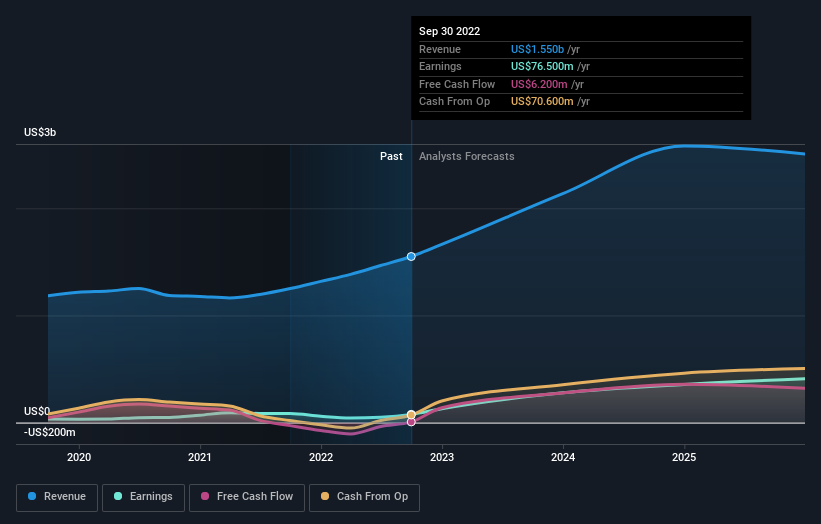The height and width of the screenshot is (524, 821).
Task: Click the Earnings row label in tooltip
Action: (440, 66)
